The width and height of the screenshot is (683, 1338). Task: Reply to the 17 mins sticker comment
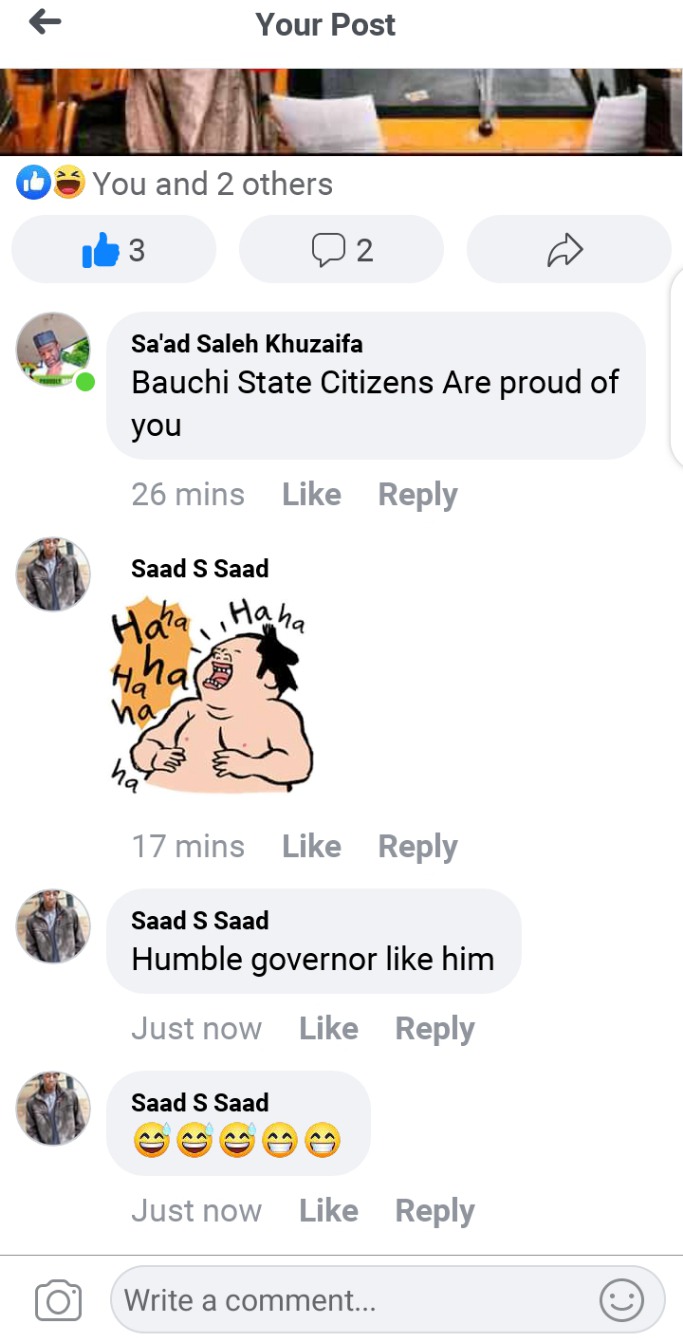coord(417,846)
